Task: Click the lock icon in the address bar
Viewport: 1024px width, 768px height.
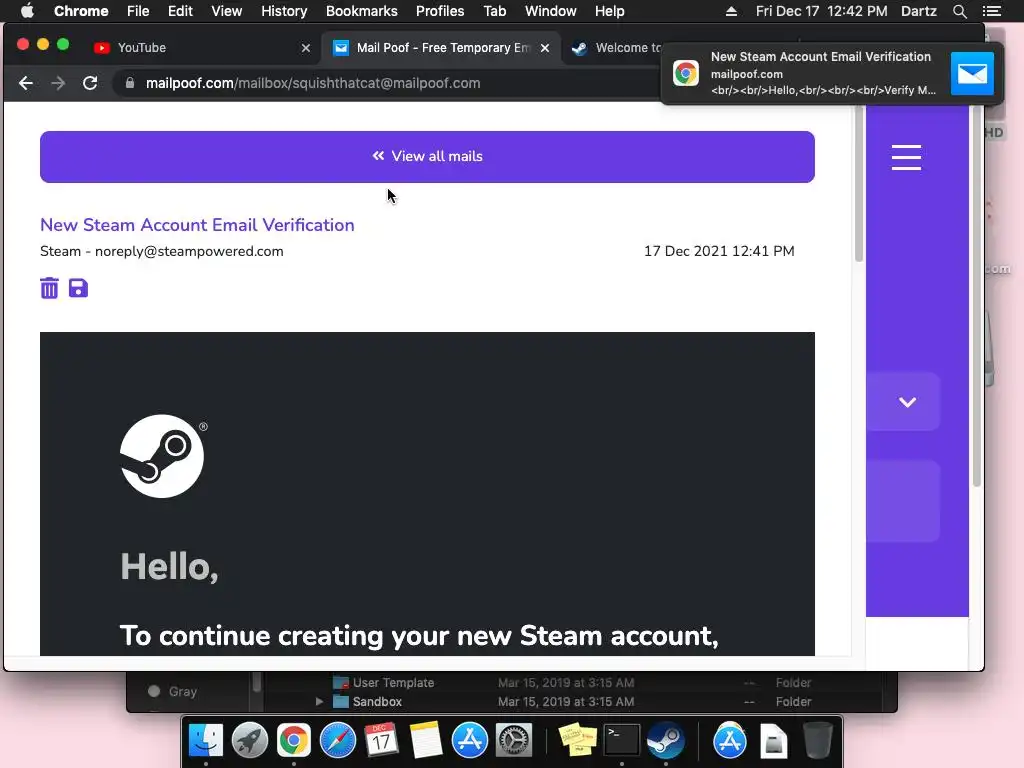Action: point(130,83)
